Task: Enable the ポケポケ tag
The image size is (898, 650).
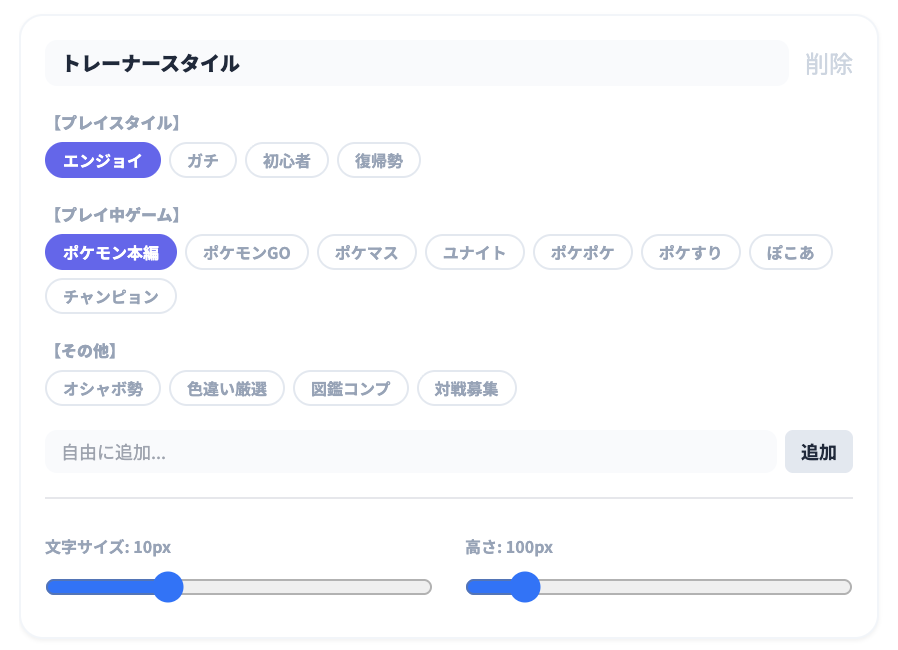Action: 583,252
